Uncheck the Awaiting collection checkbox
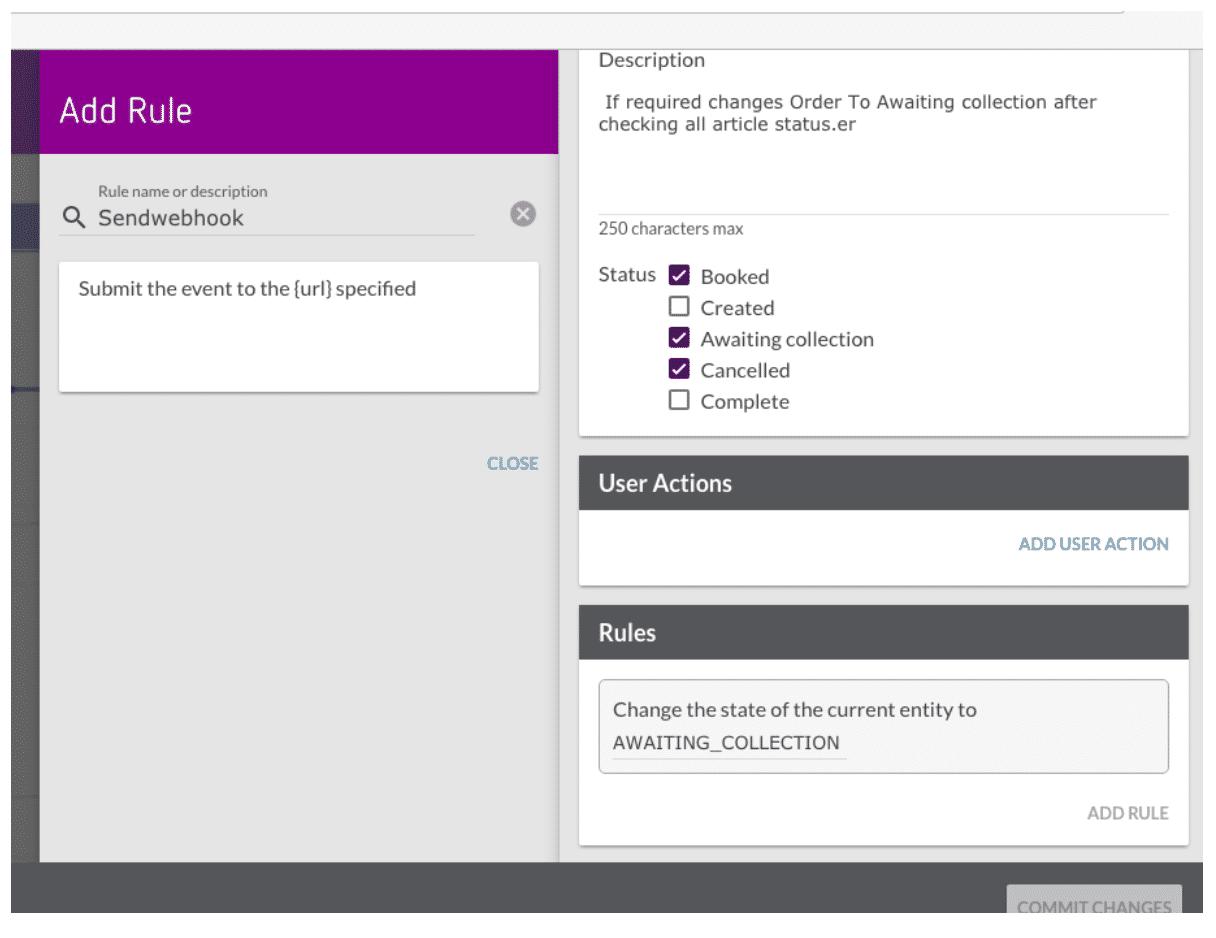Viewport: 1216px width, 938px height. 679,339
